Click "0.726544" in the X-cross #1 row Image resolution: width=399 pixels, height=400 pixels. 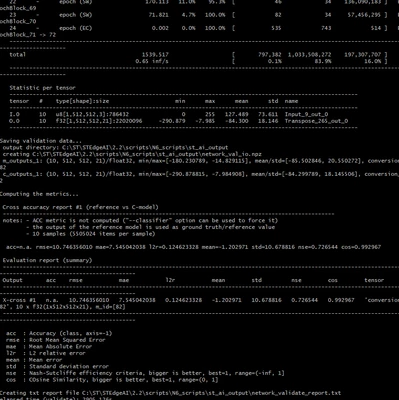(x=305, y=300)
